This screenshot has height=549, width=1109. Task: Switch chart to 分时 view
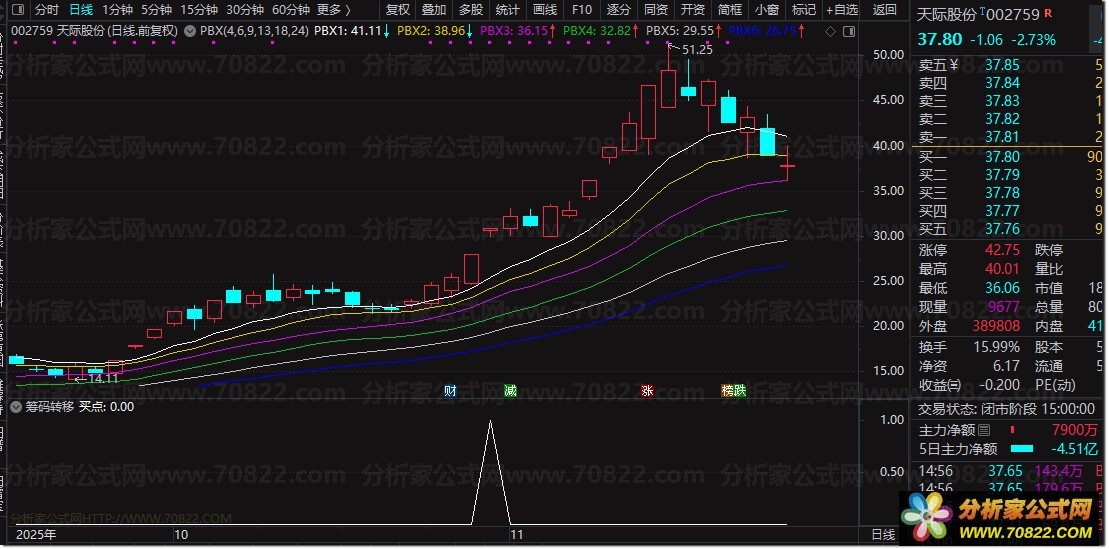click(x=47, y=10)
